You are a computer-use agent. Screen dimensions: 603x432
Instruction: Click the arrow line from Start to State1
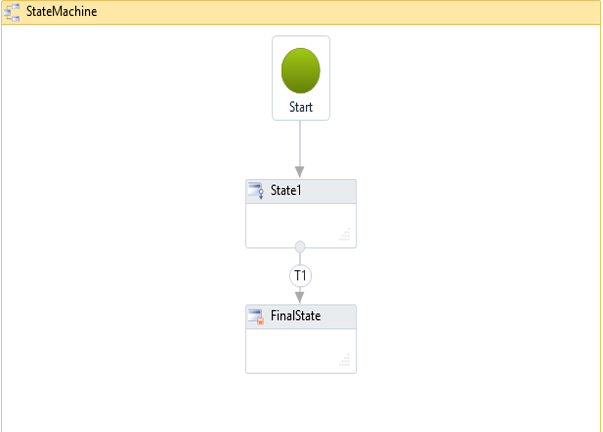299,143
